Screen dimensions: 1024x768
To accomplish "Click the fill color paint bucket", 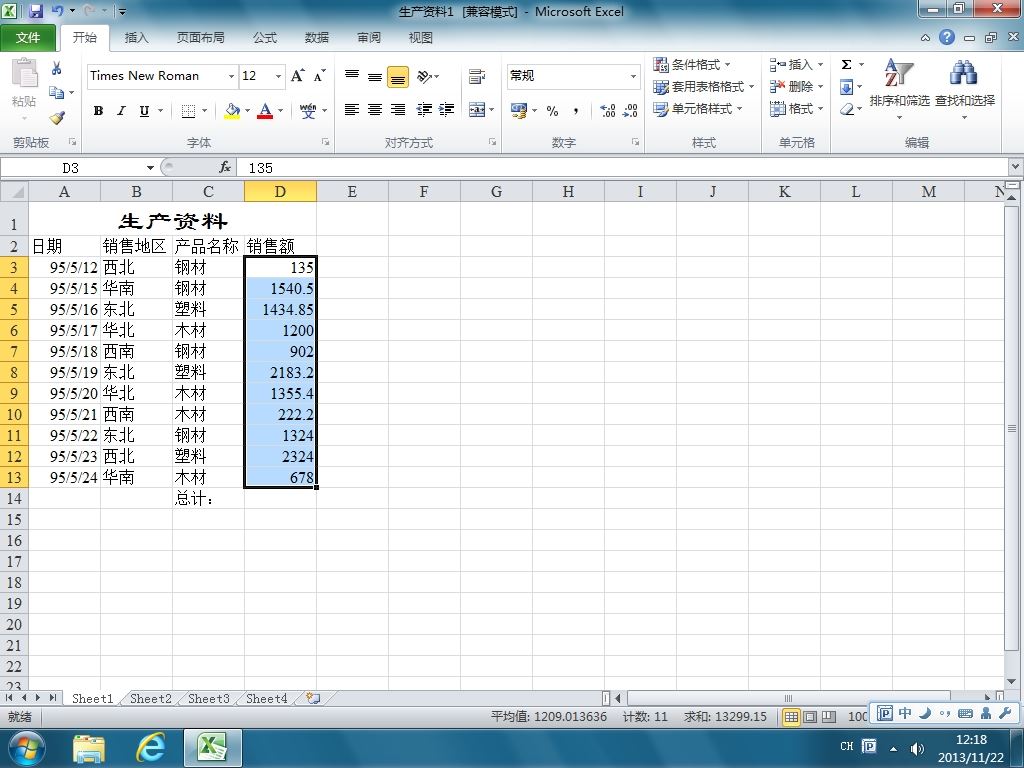I will point(232,111).
